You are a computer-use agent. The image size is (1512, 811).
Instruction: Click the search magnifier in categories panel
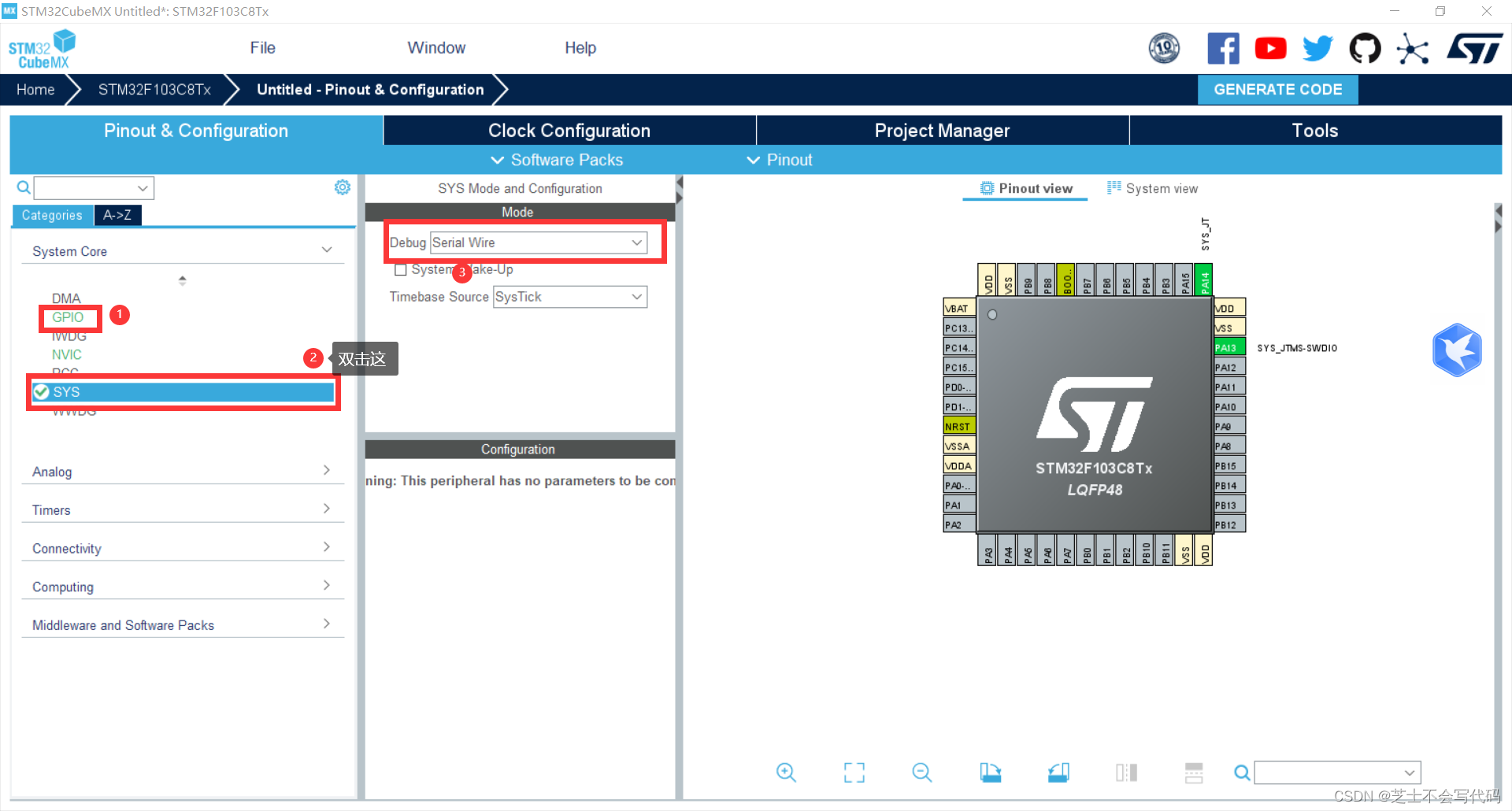(24, 187)
